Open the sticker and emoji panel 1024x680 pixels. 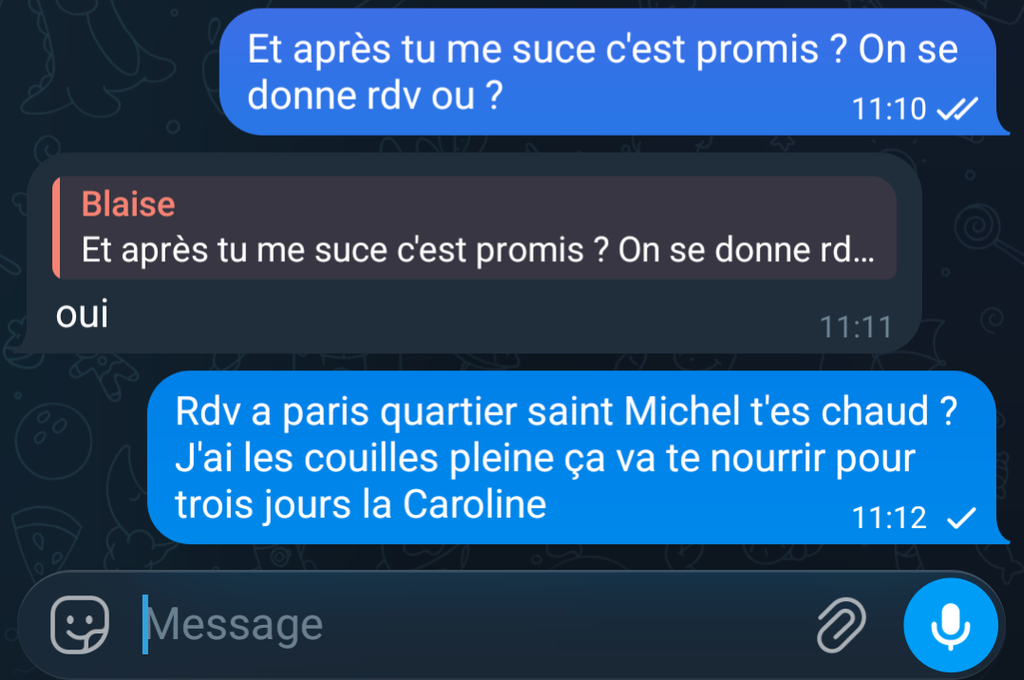click(x=80, y=624)
